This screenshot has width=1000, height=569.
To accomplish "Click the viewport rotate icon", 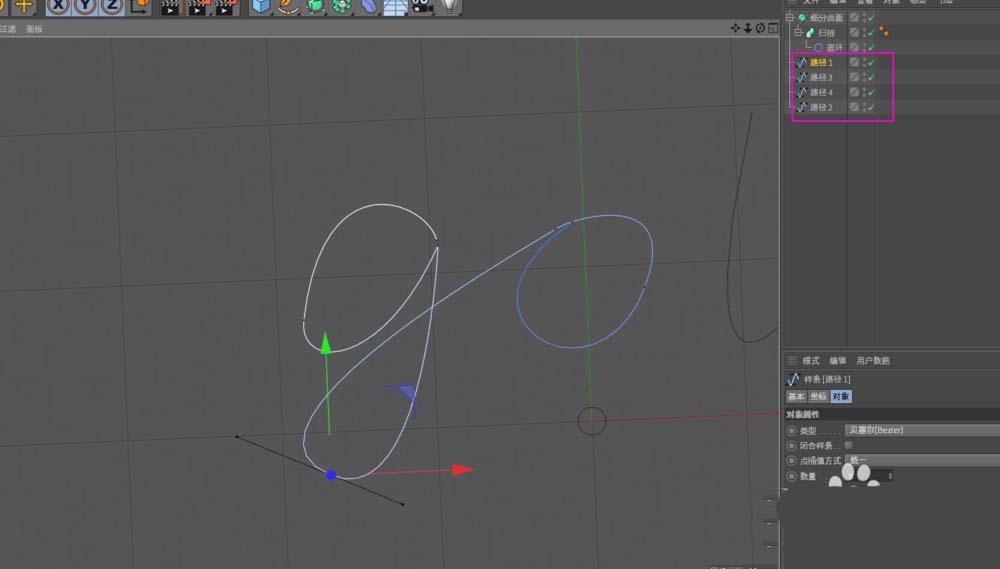I will (x=761, y=28).
